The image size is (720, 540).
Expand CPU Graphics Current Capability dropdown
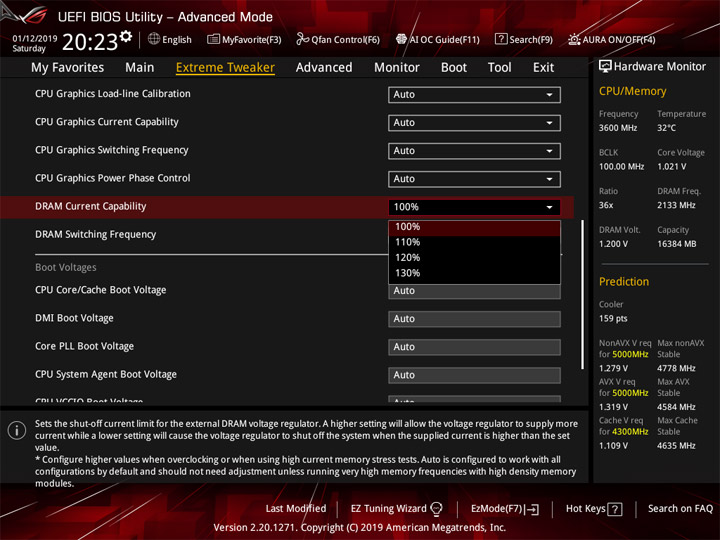coord(474,123)
